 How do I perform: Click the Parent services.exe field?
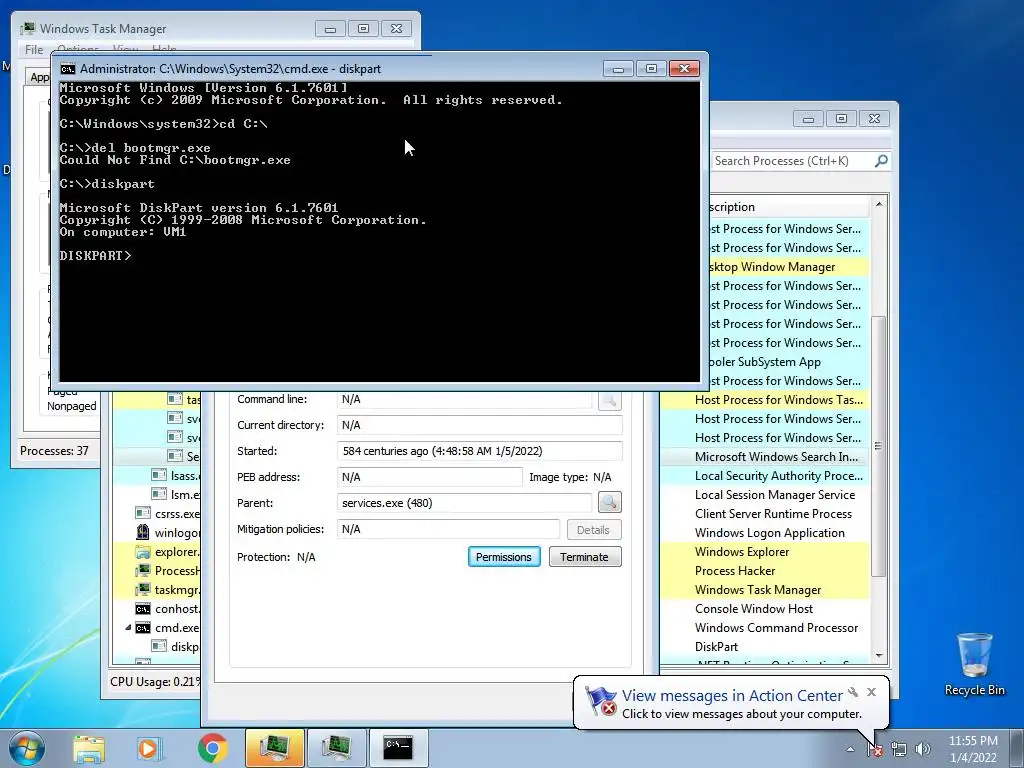464,503
